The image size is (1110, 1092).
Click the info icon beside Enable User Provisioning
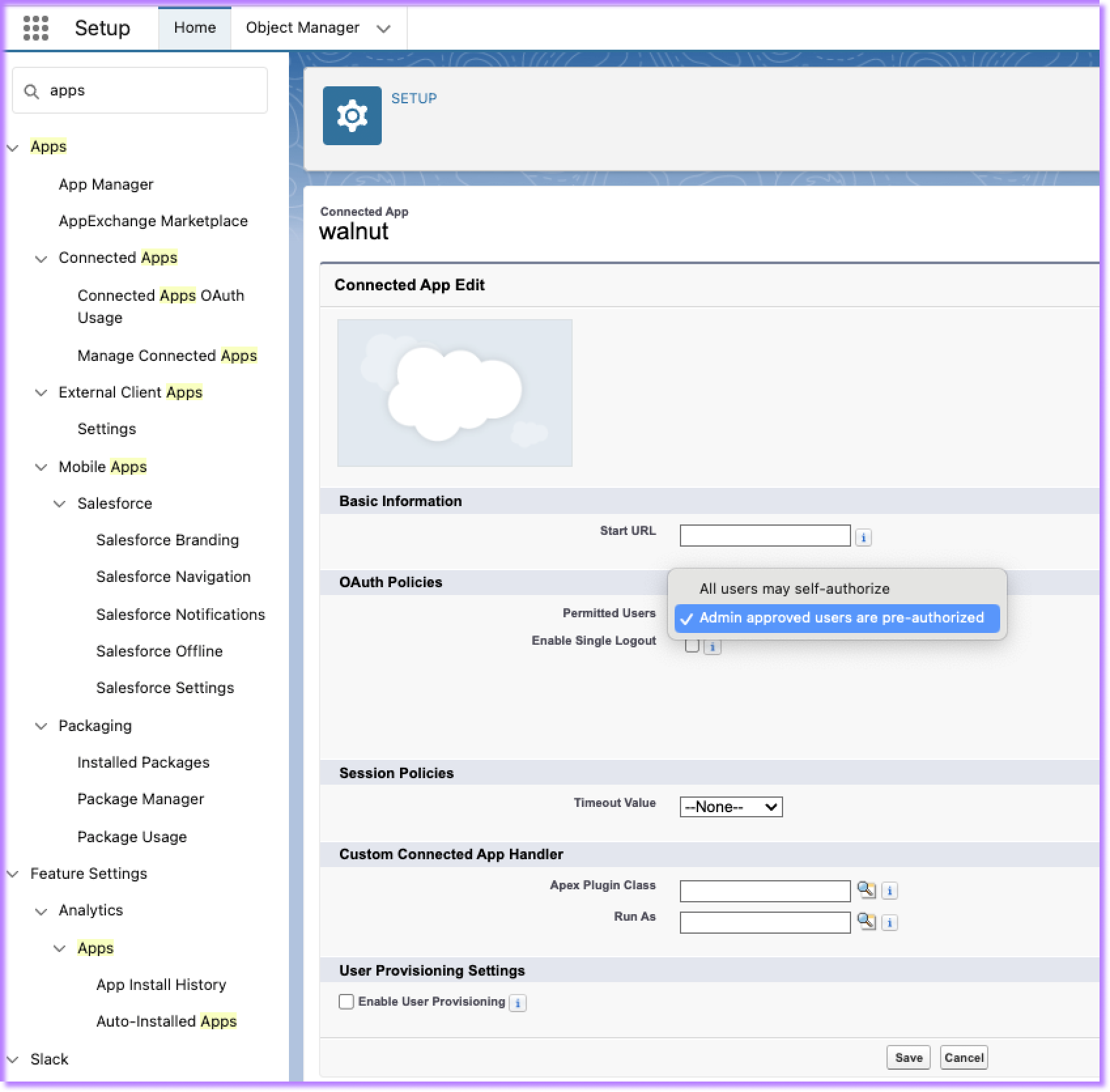(517, 1003)
